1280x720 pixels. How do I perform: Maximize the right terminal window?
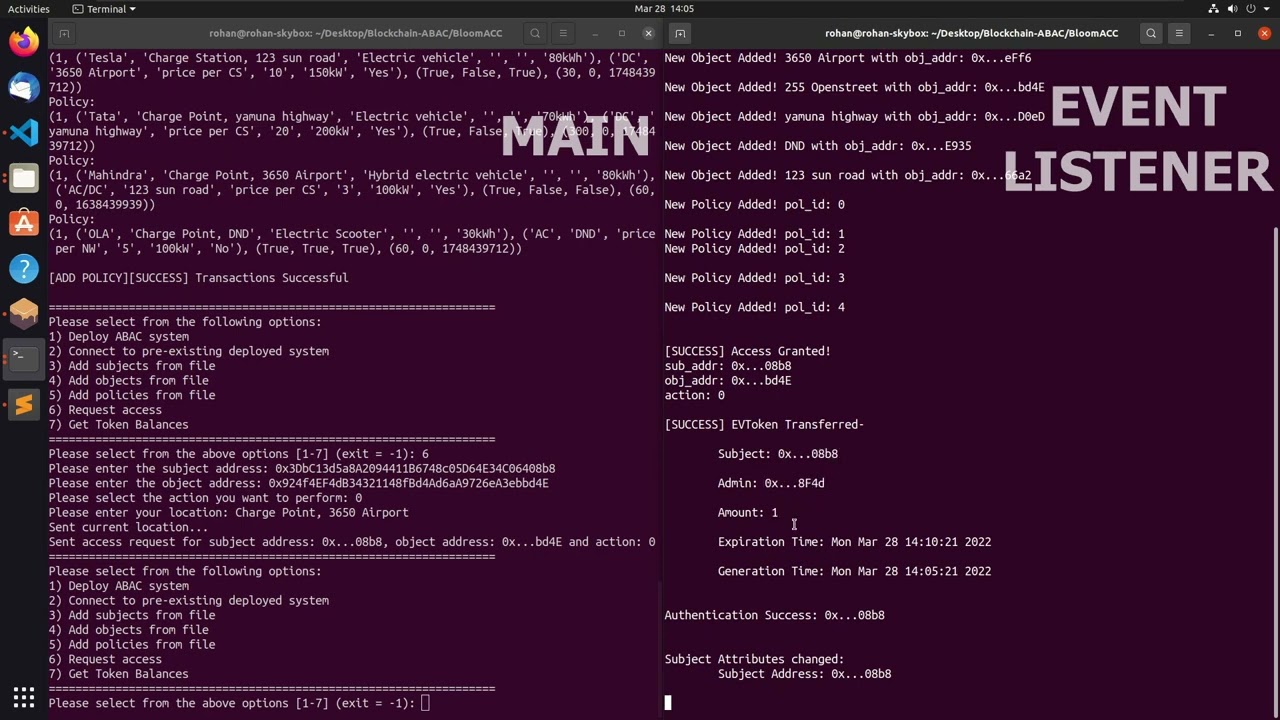(x=1237, y=33)
